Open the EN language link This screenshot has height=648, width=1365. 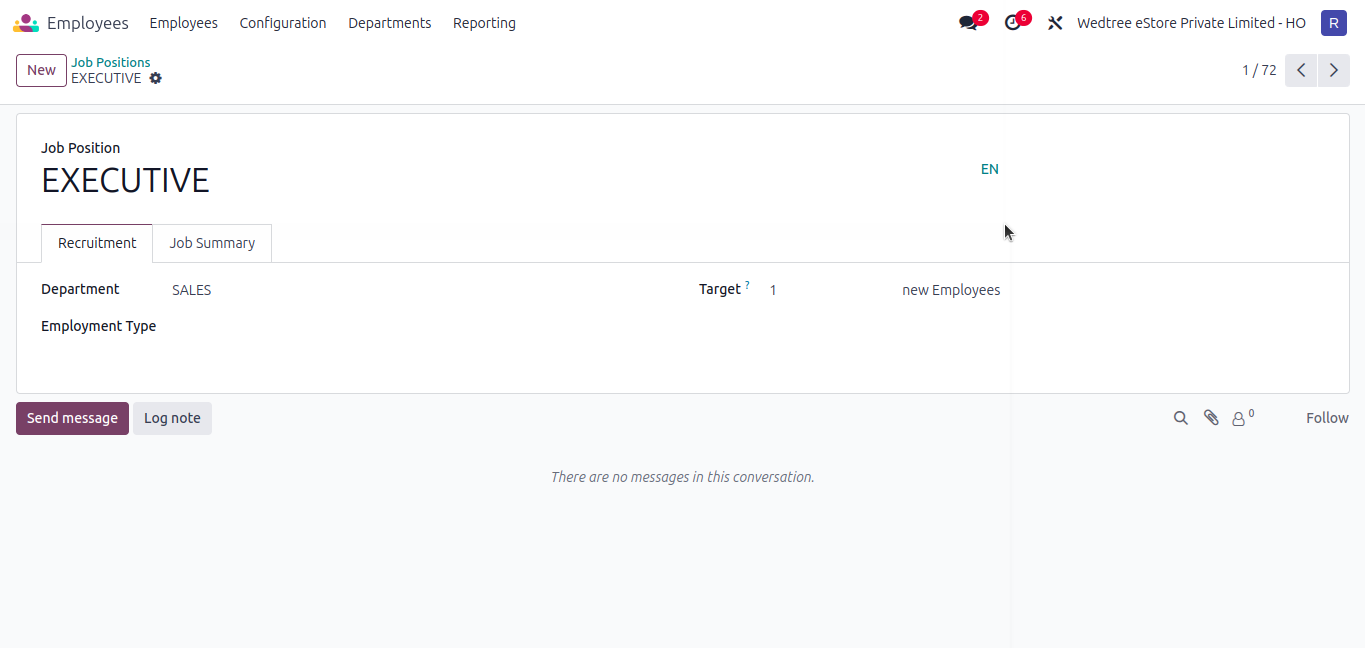(x=989, y=169)
